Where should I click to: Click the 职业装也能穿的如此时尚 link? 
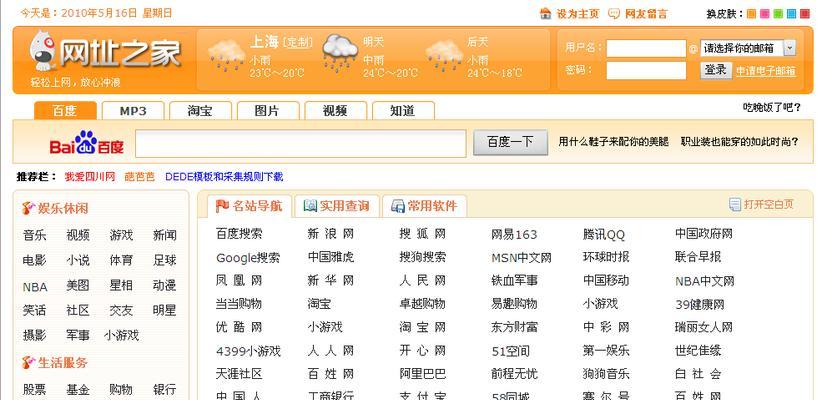739,142
